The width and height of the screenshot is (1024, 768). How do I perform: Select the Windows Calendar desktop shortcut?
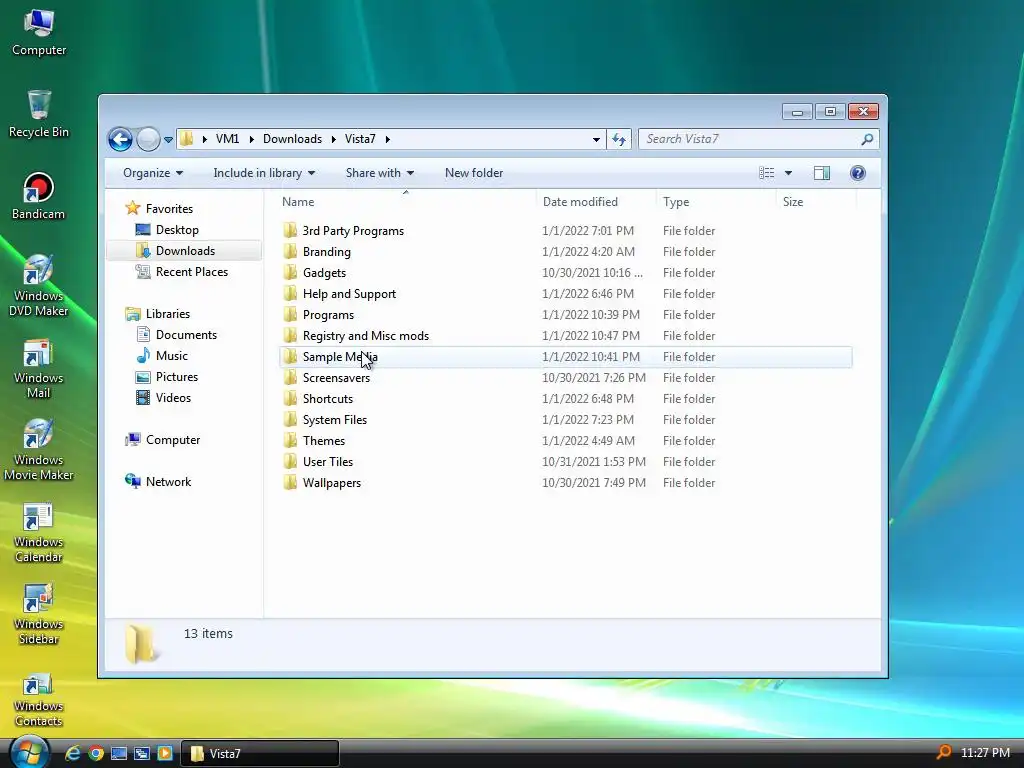(x=39, y=532)
